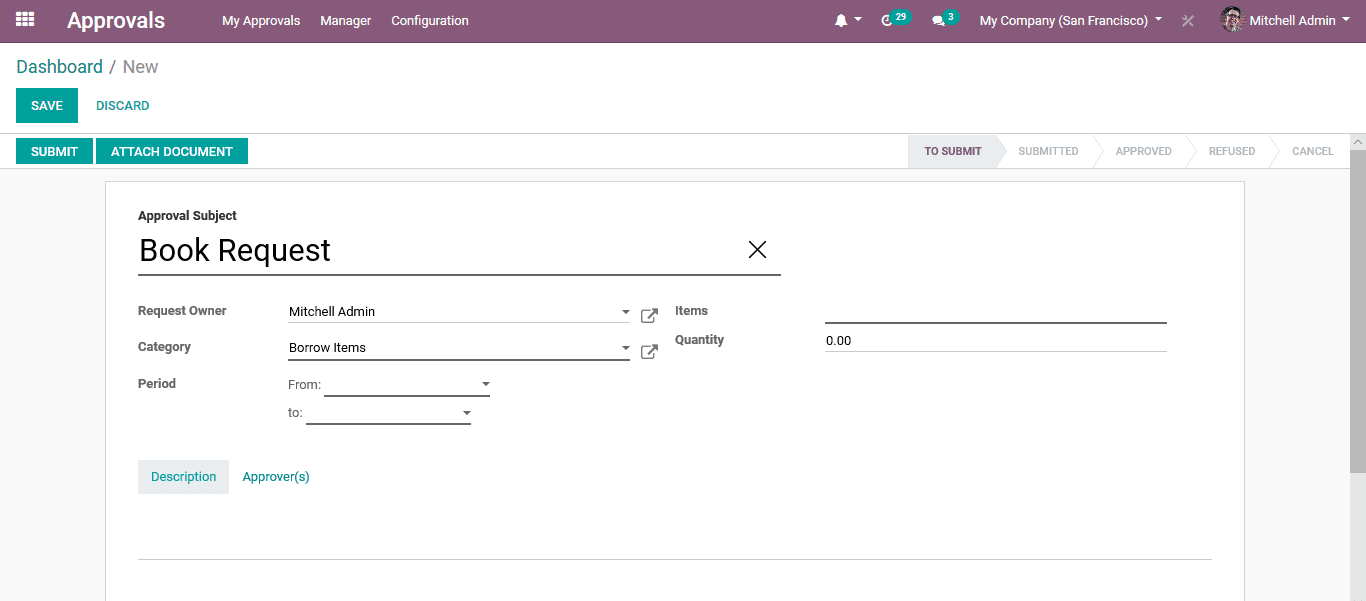Click the Approvals app title
Screen dimensions: 1366x601
coord(116,20)
